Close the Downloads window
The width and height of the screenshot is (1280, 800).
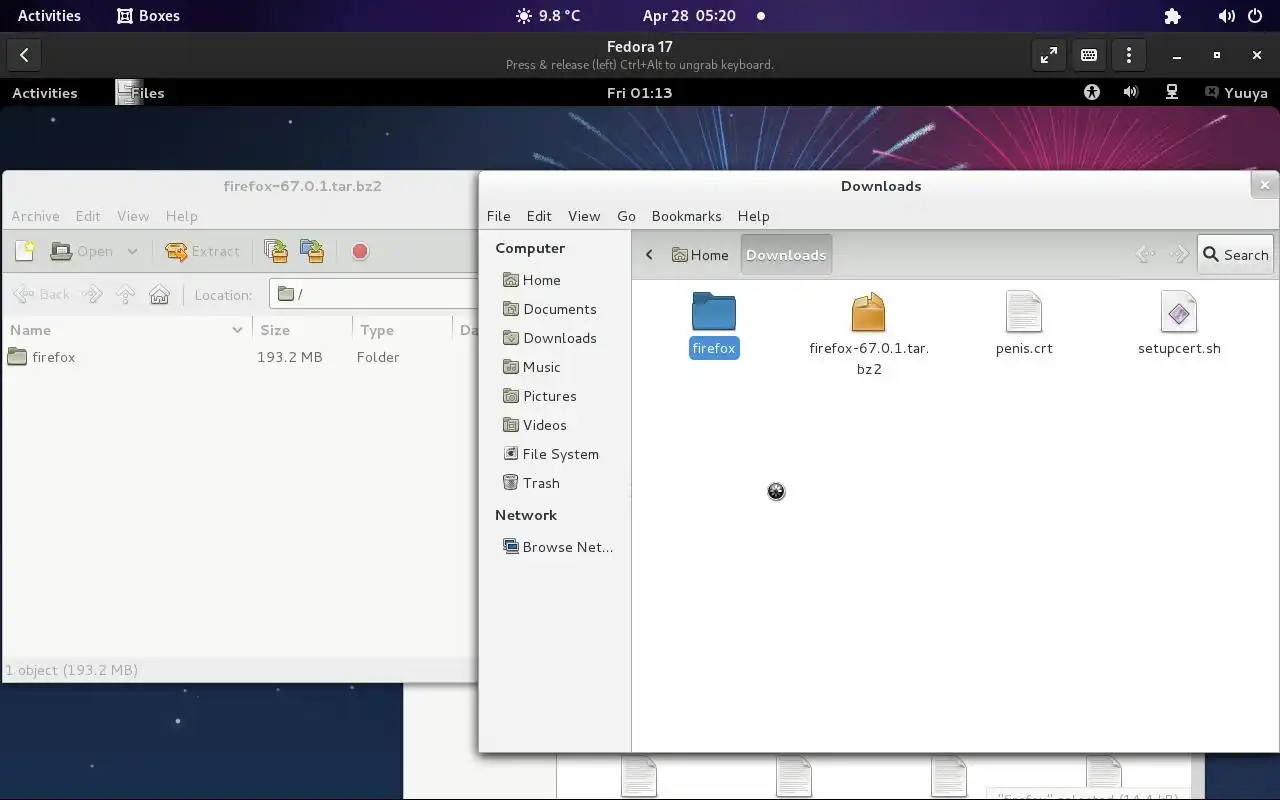[1264, 185]
